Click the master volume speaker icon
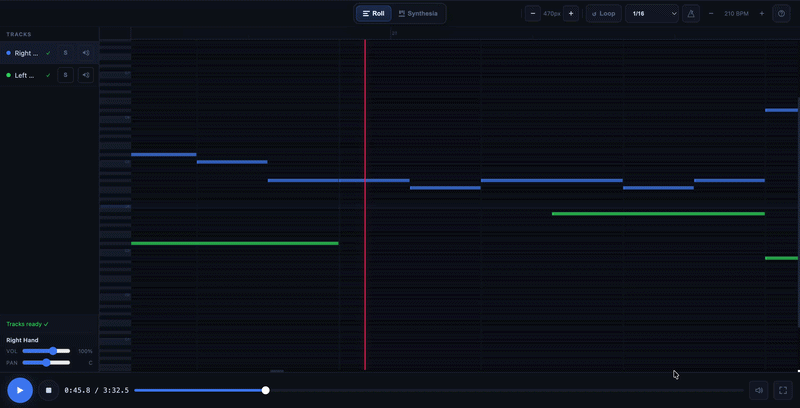Screen dimensions: 800x408 pos(759,390)
